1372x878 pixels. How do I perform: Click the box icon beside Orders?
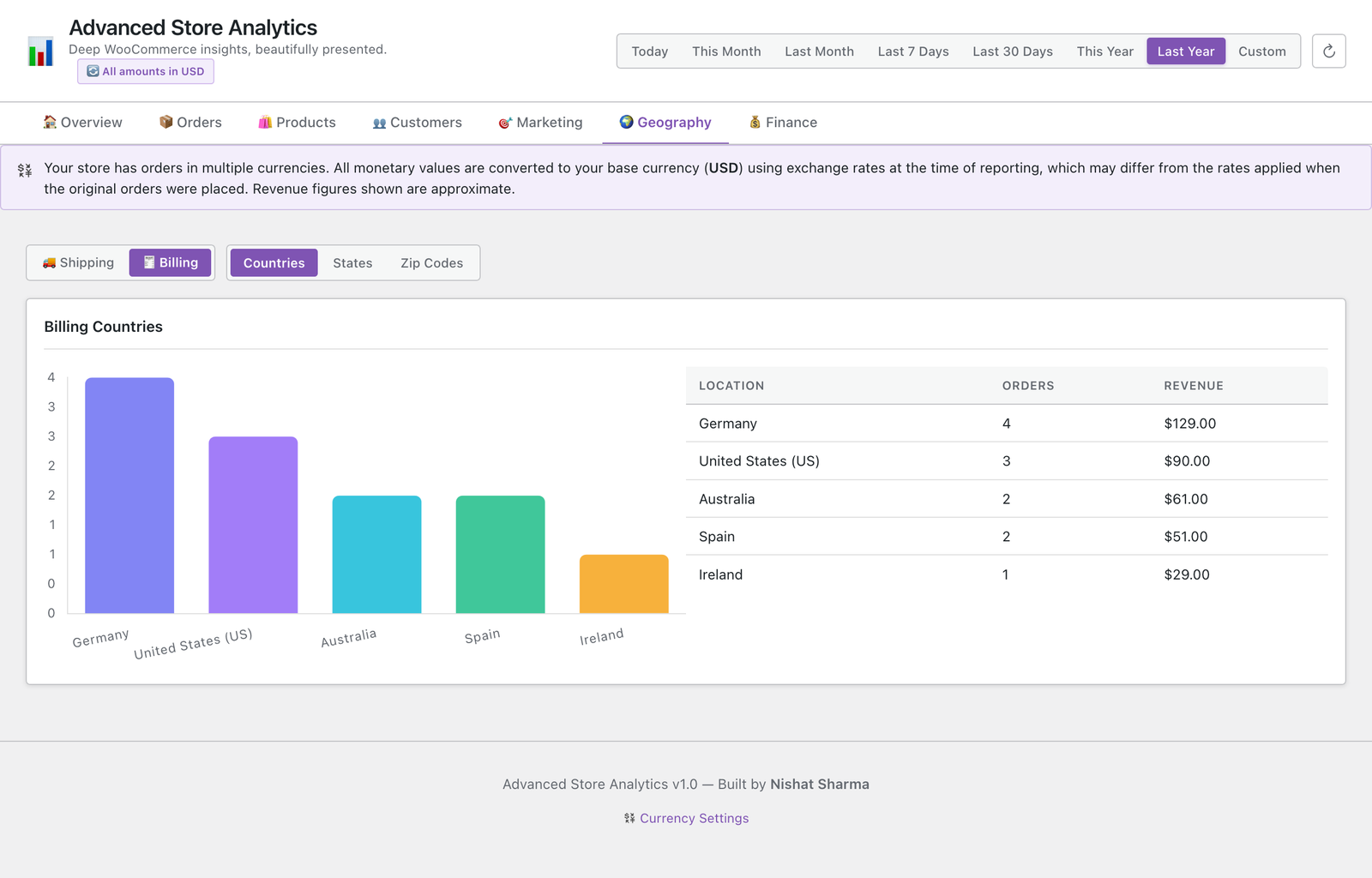click(x=166, y=123)
